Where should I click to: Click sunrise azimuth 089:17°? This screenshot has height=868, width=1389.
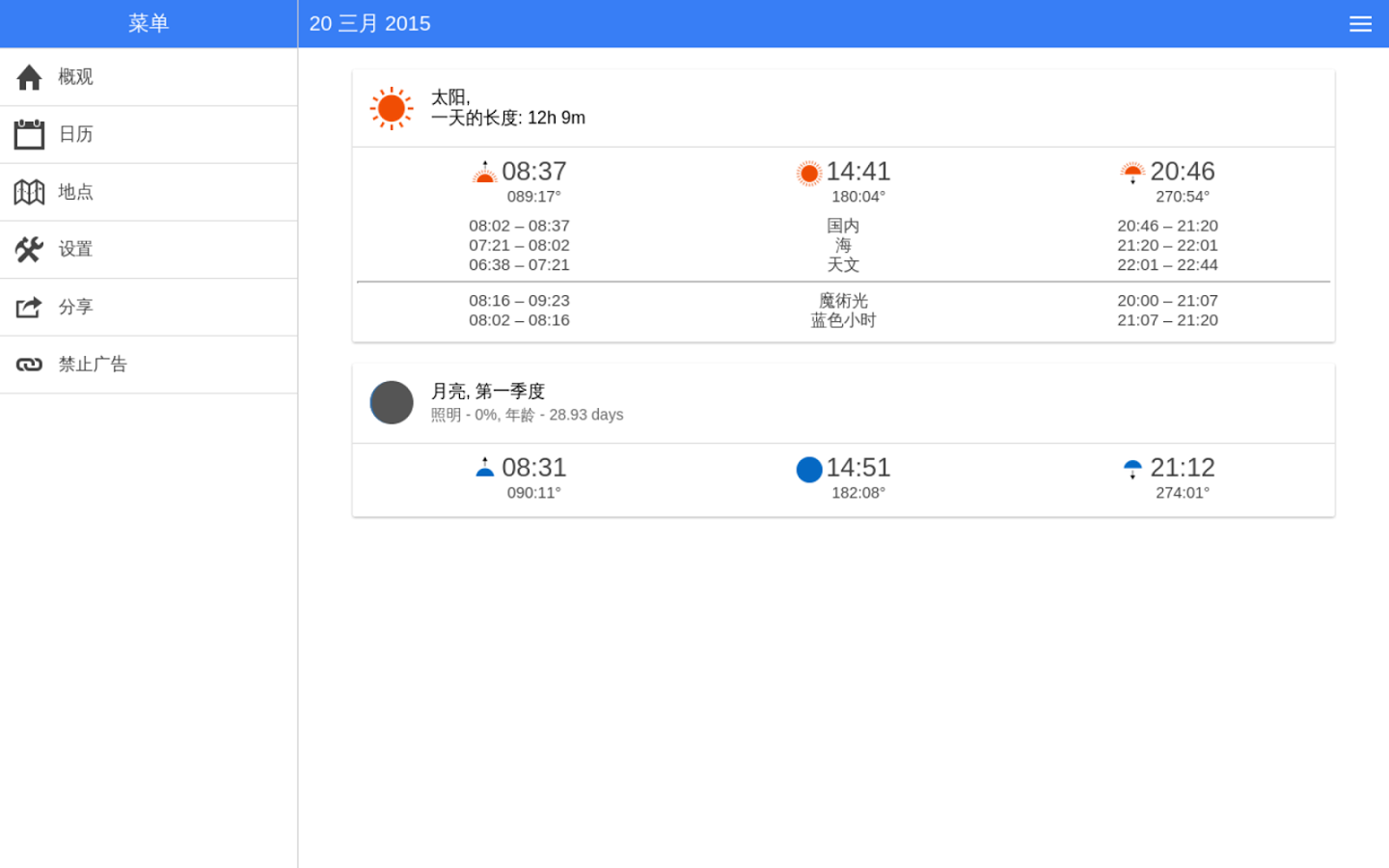(534, 197)
